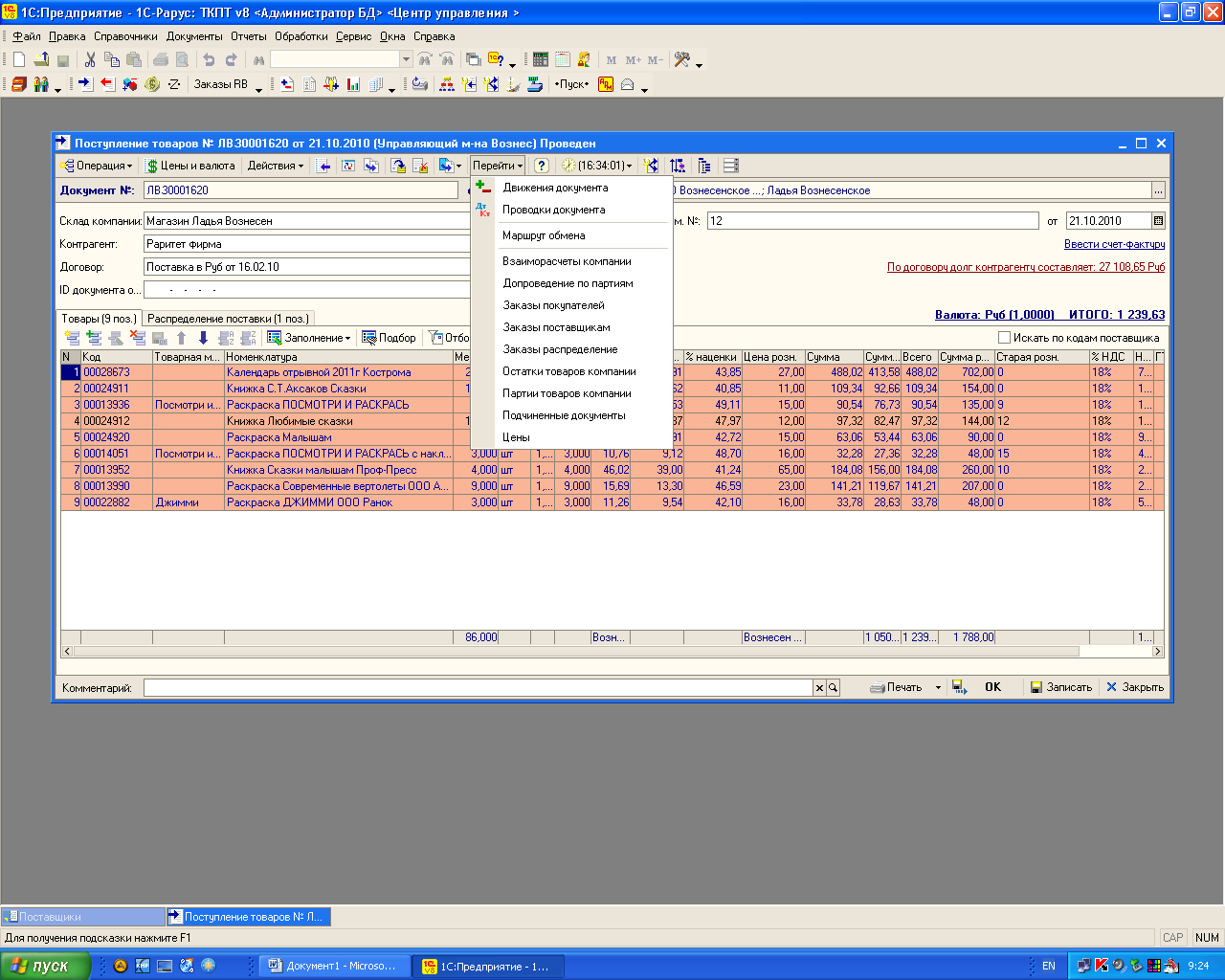Open the Печать dropdown arrow
1225x980 pixels.
938,687
